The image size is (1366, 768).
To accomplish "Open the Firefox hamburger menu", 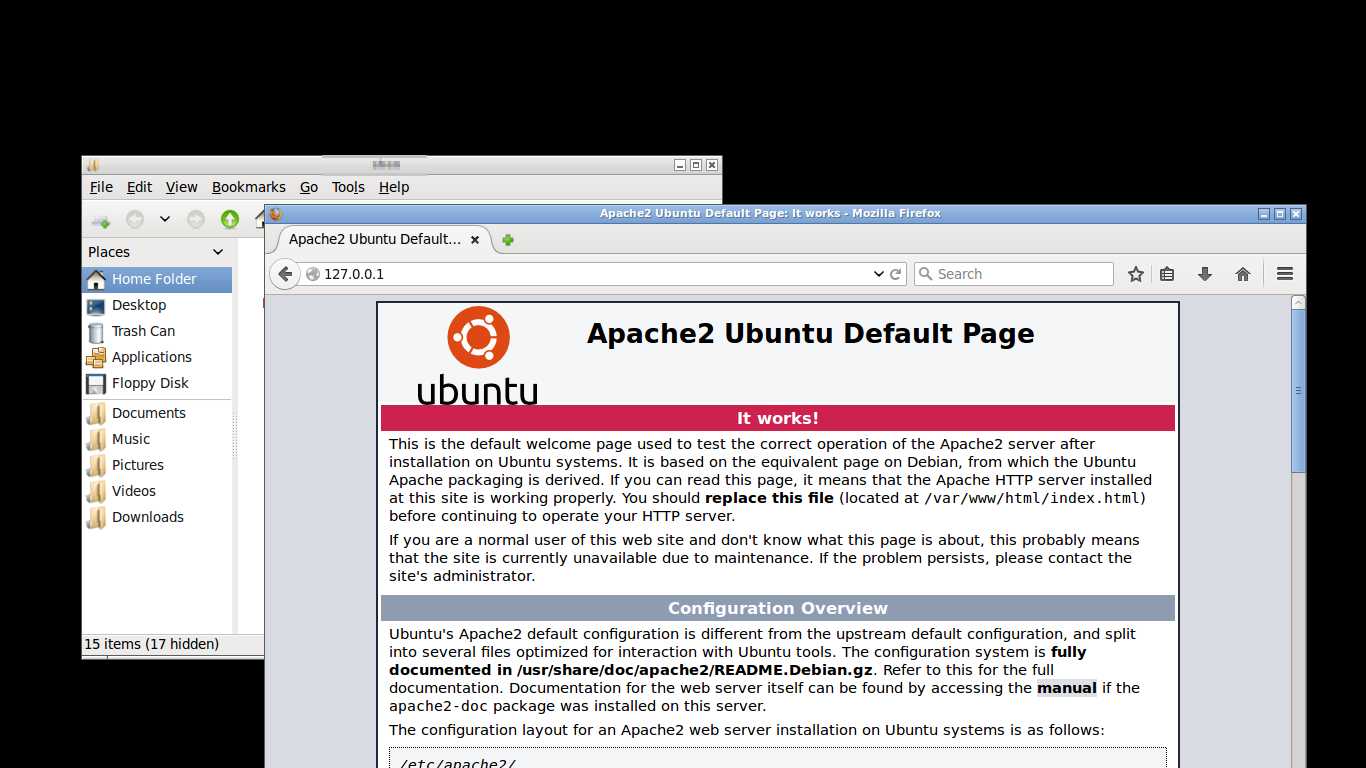I will click(x=1285, y=274).
